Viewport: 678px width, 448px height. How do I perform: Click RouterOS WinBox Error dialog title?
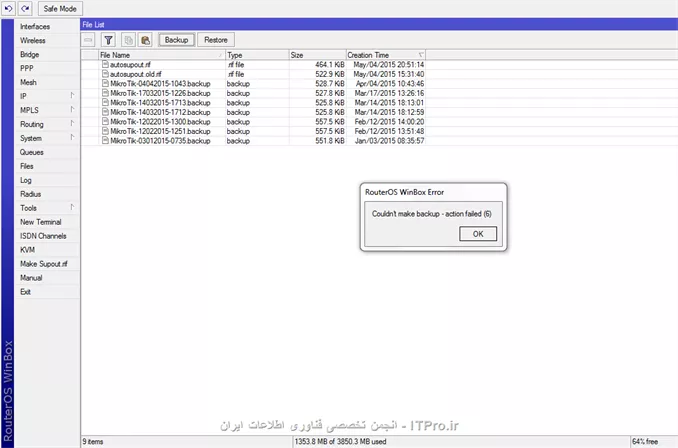pos(404,192)
